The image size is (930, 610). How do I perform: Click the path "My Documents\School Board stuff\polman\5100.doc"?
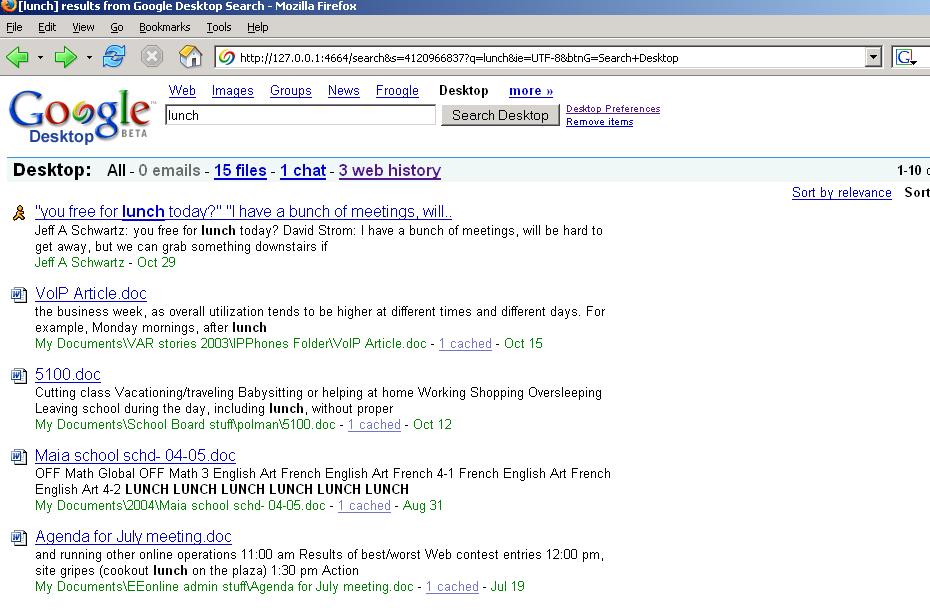coord(185,425)
